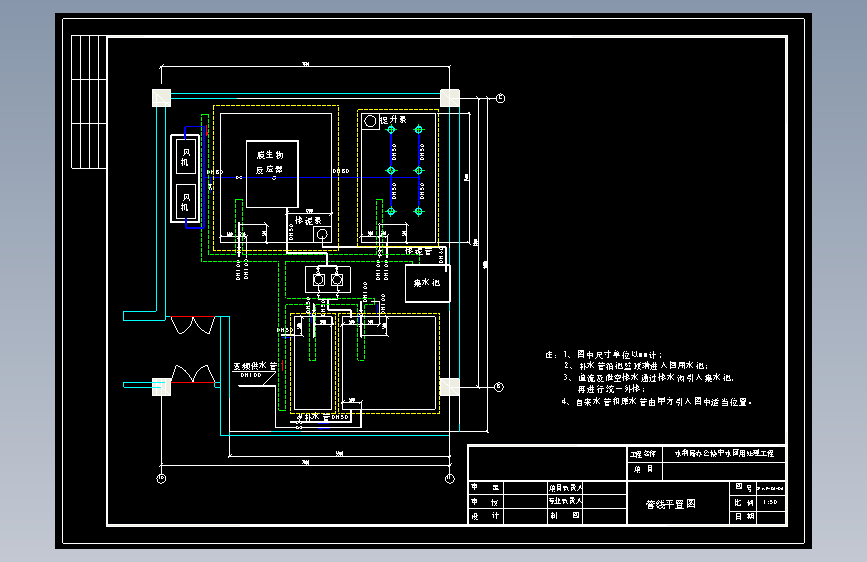Select the "日期" title block cell
867x562 pixels.
click(744, 517)
